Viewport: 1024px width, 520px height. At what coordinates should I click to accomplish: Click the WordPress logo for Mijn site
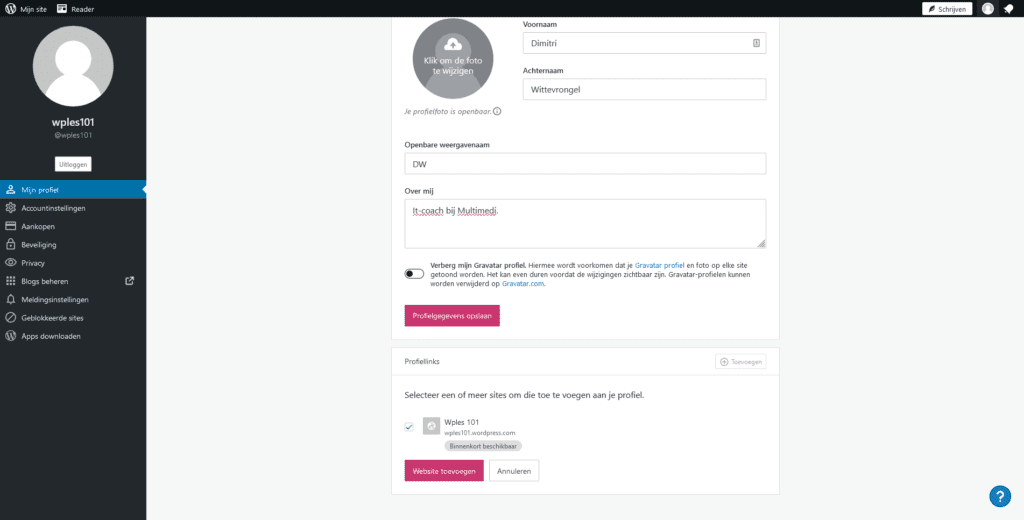[10, 8]
